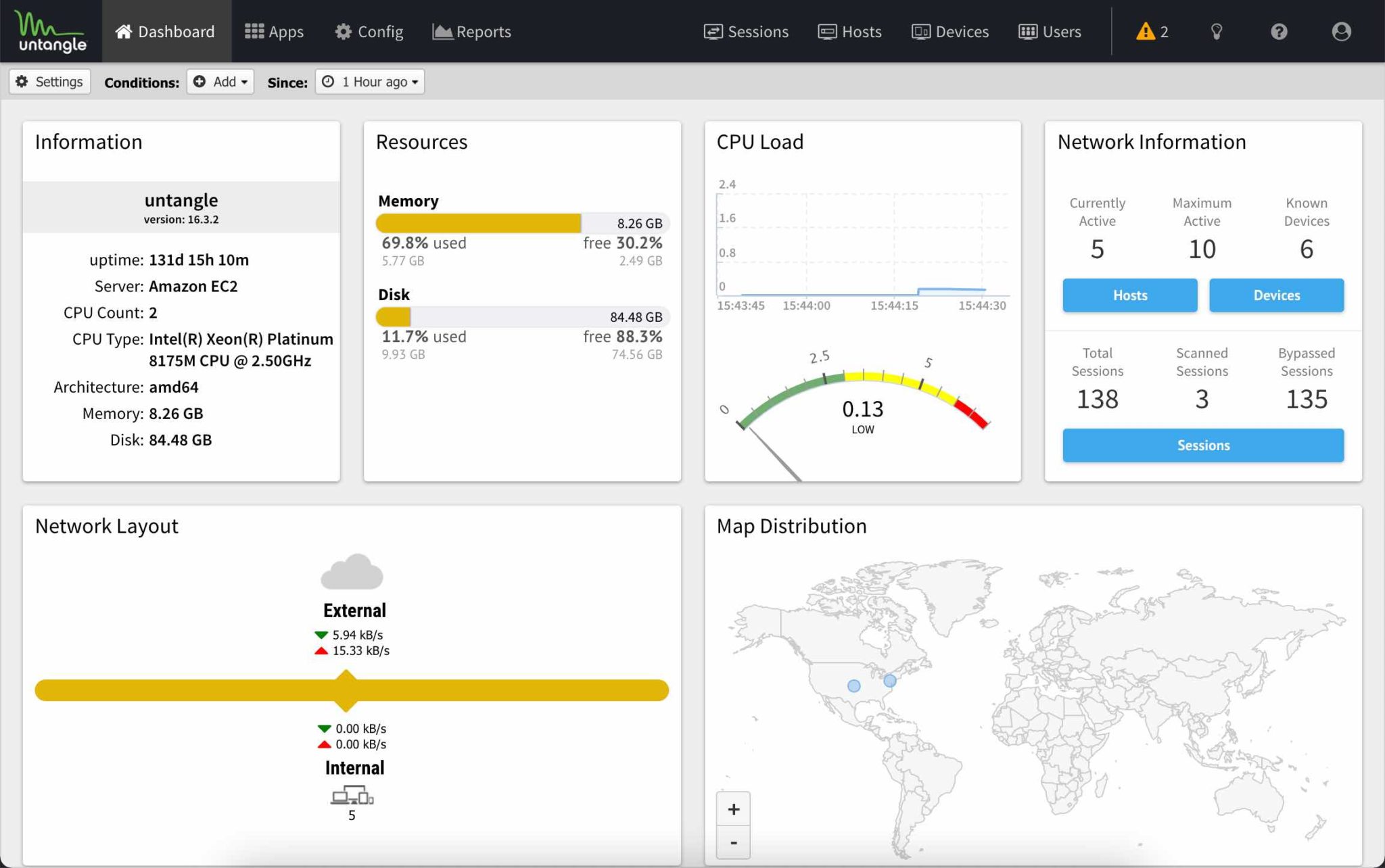Open the Config gear menu
The width and height of the screenshot is (1385, 868).
coord(369,31)
